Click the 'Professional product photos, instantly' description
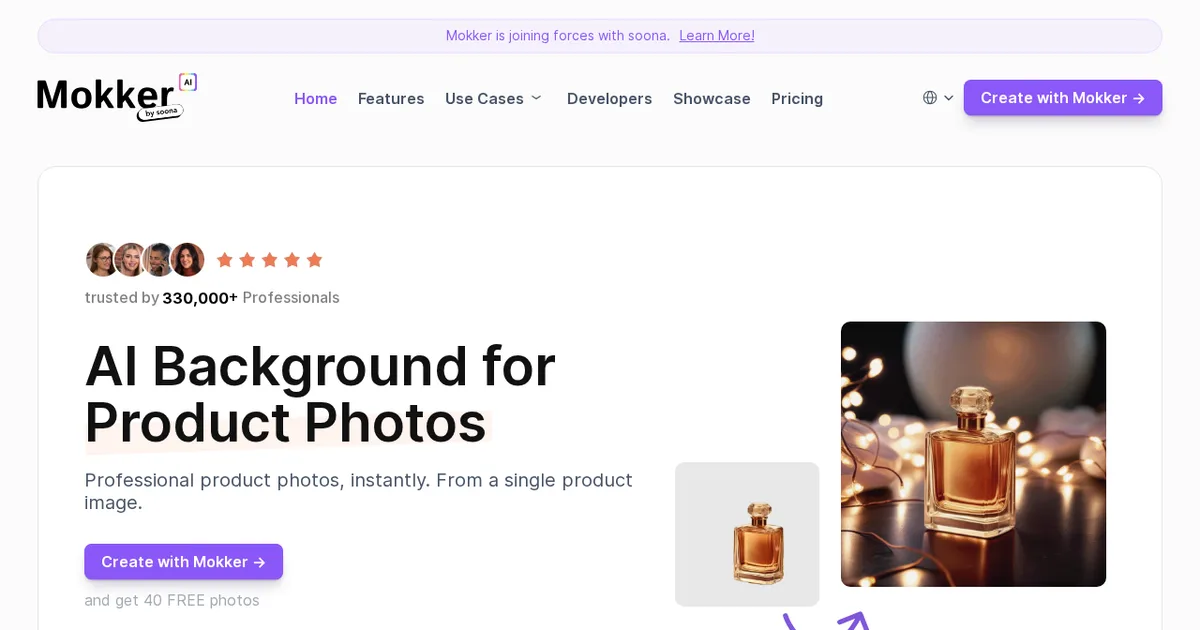Viewport: 1200px width, 630px height. [359, 491]
